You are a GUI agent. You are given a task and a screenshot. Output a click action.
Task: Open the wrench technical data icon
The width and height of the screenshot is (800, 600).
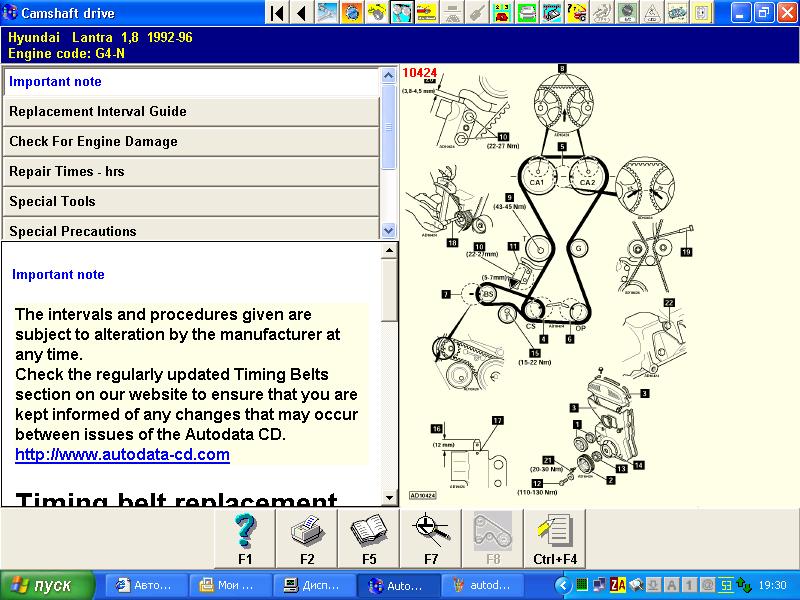[x=327, y=12]
